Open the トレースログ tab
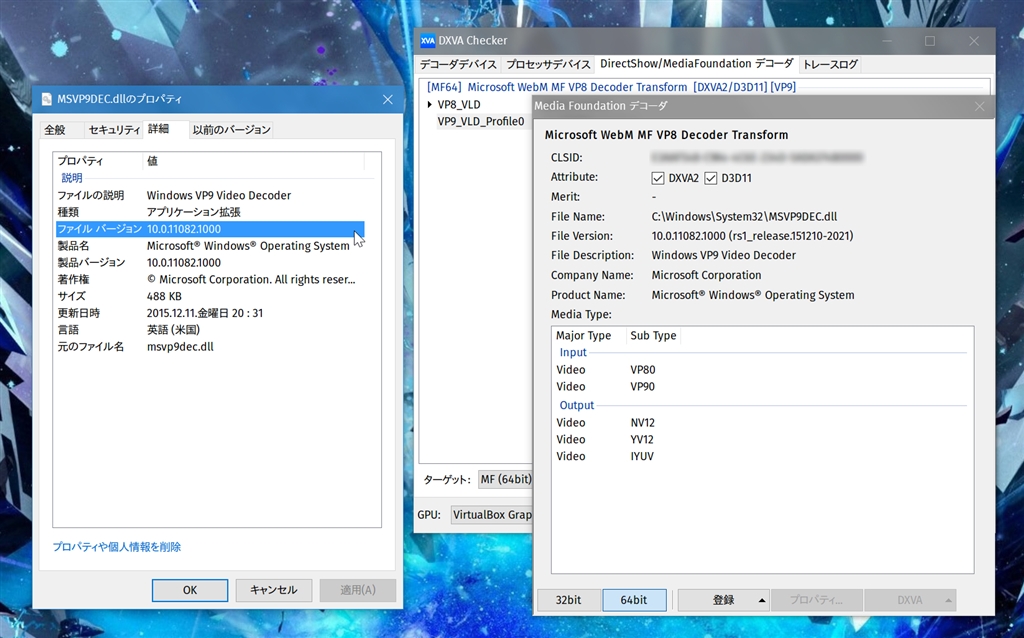1024x638 pixels. [829, 65]
